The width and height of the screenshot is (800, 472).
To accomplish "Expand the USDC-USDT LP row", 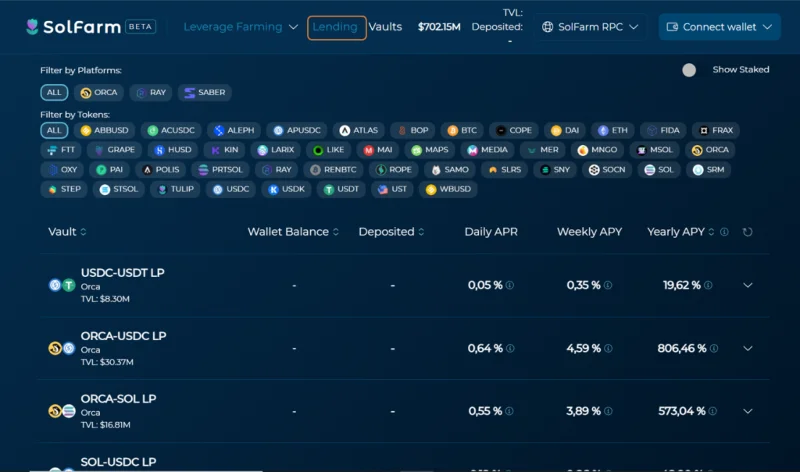I will (747, 285).
